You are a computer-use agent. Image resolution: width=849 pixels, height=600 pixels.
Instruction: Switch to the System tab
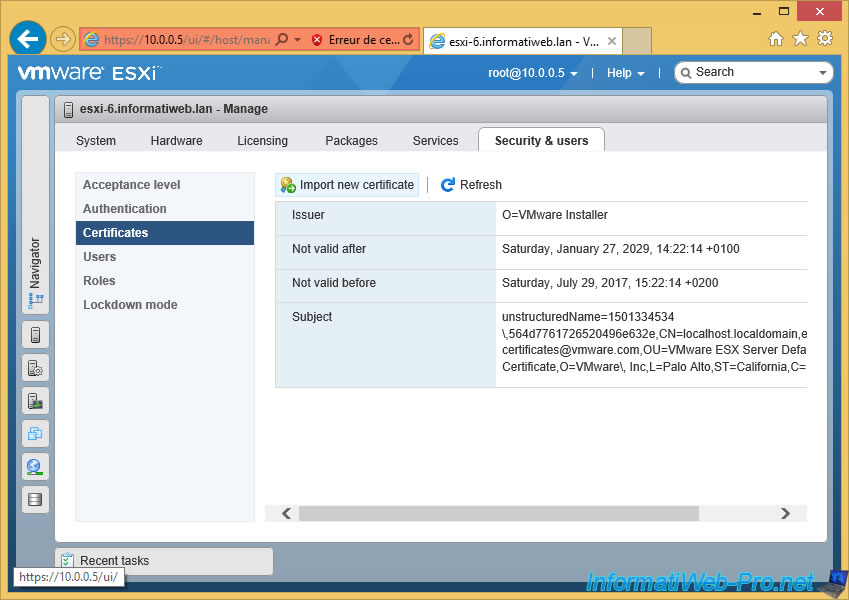(96, 141)
